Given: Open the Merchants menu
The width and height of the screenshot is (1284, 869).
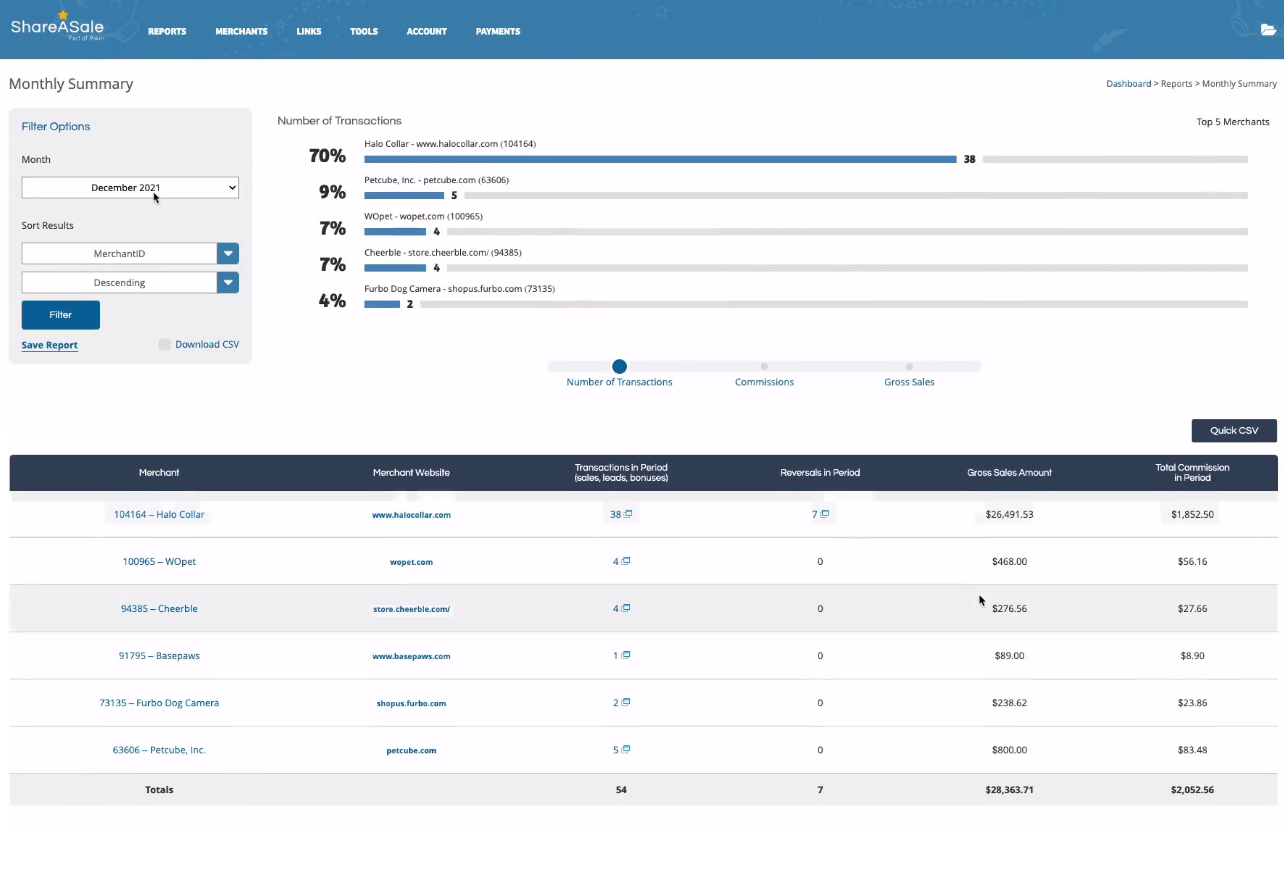Looking at the screenshot, I should [241, 32].
